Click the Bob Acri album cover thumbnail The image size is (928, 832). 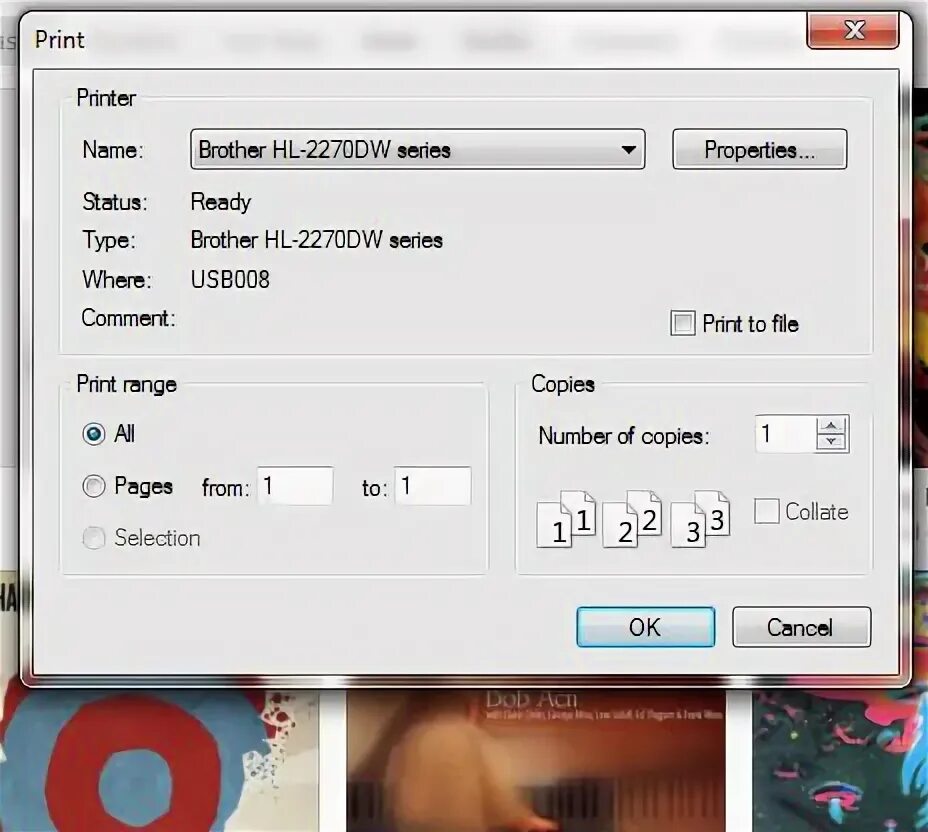536,760
